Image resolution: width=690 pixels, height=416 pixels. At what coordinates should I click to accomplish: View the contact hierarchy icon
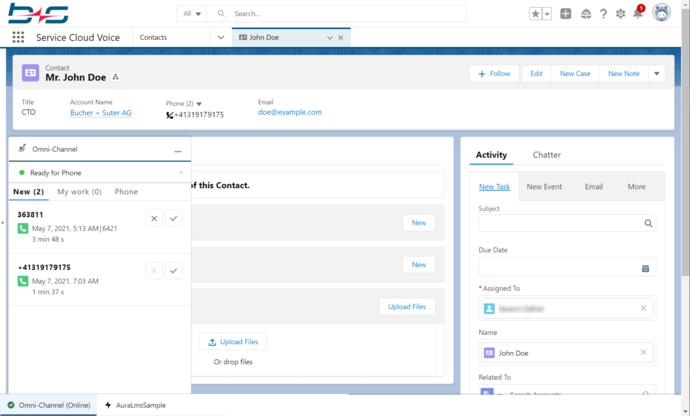coord(115,77)
